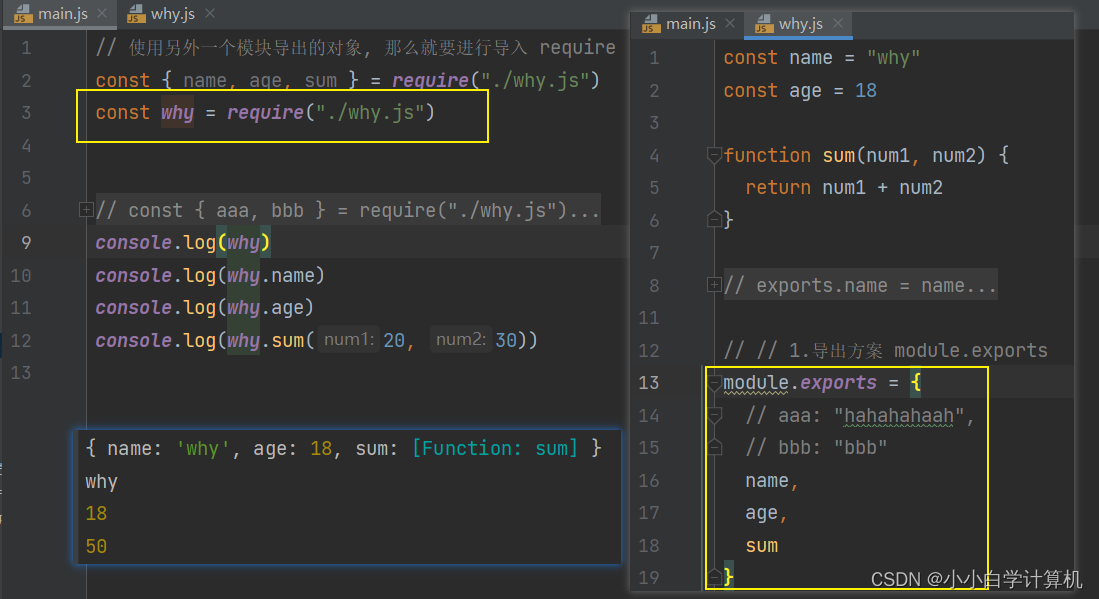Image resolution: width=1099 pixels, height=599 pixels.
Task: Collapse function sum fold marker at line 4
Action: 714,155
